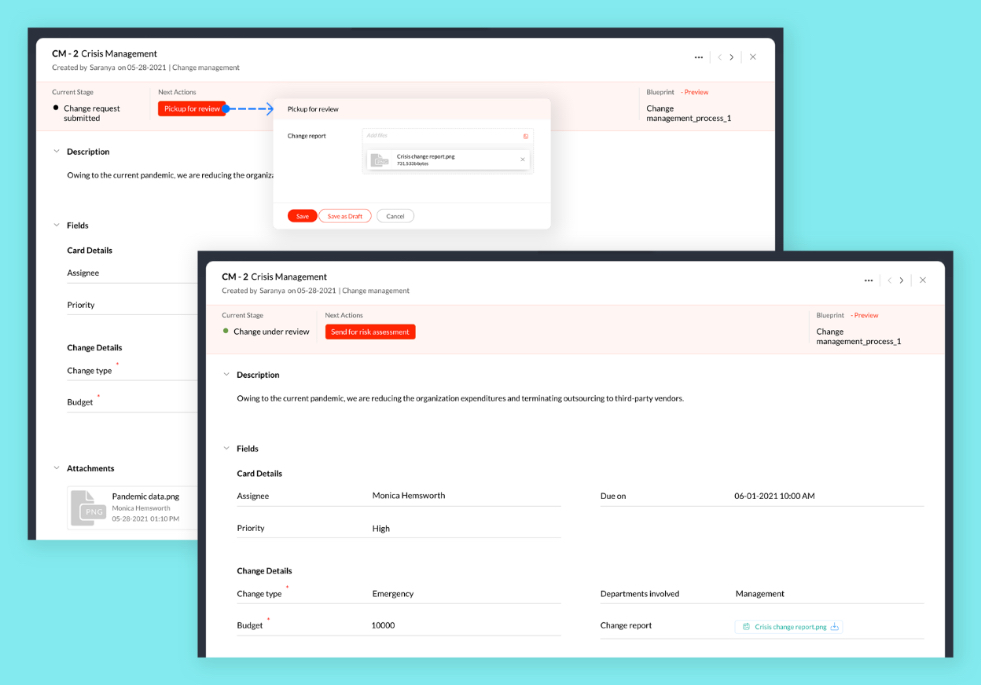
Task: Download Crisis change report.png via download icon
Action: (x=835, y=627)
